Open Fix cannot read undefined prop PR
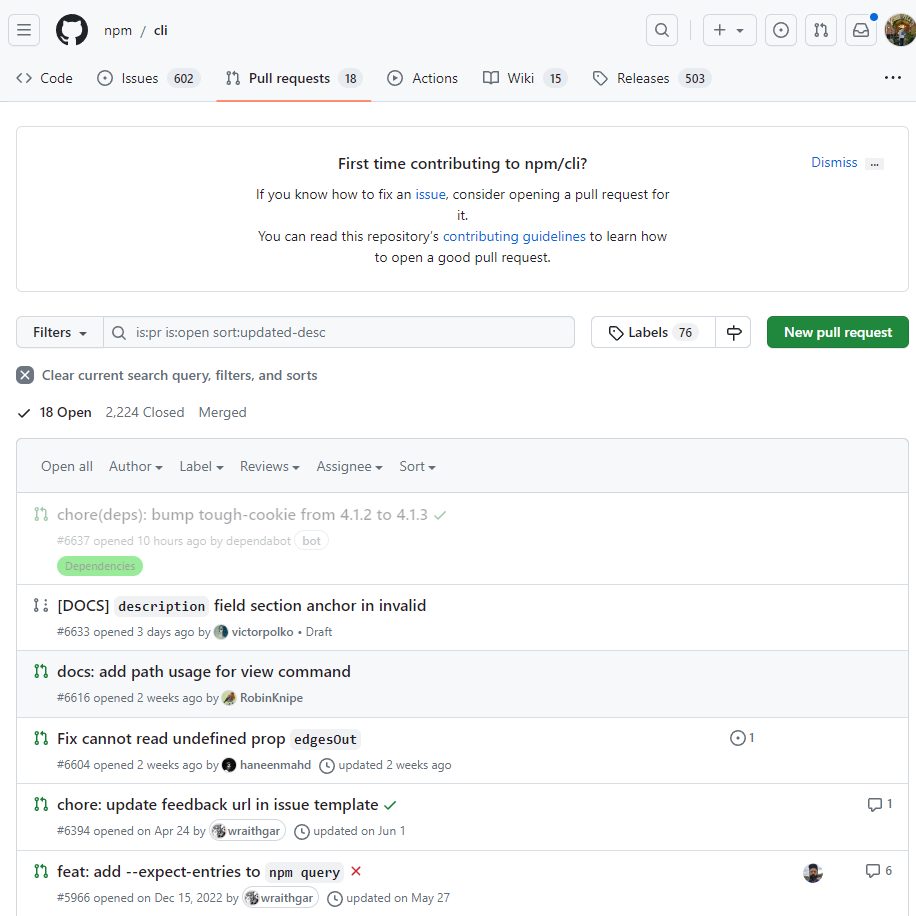Screen dimensions: 916x916 tap(209, 739)
